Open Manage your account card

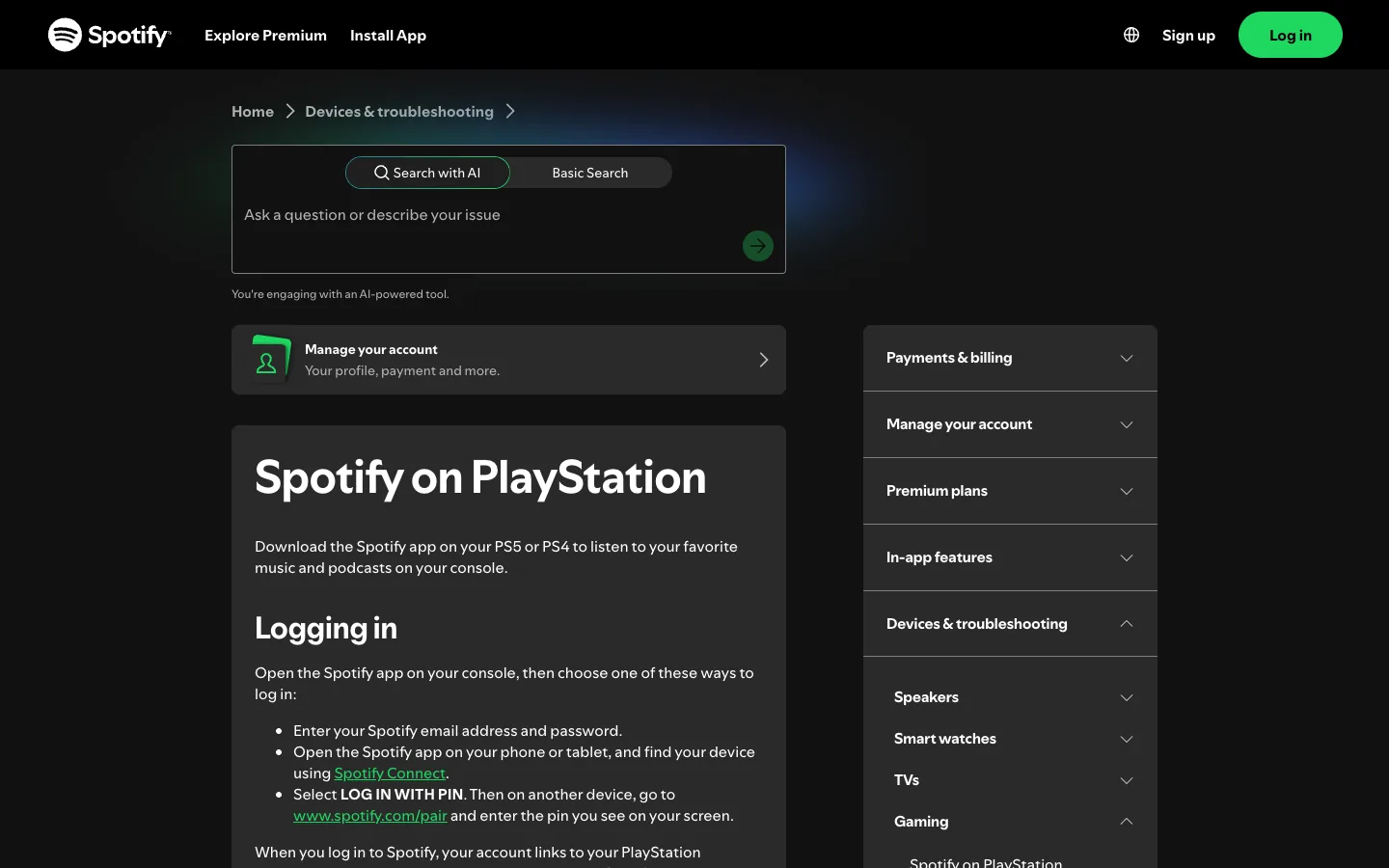tap(508, 360)
